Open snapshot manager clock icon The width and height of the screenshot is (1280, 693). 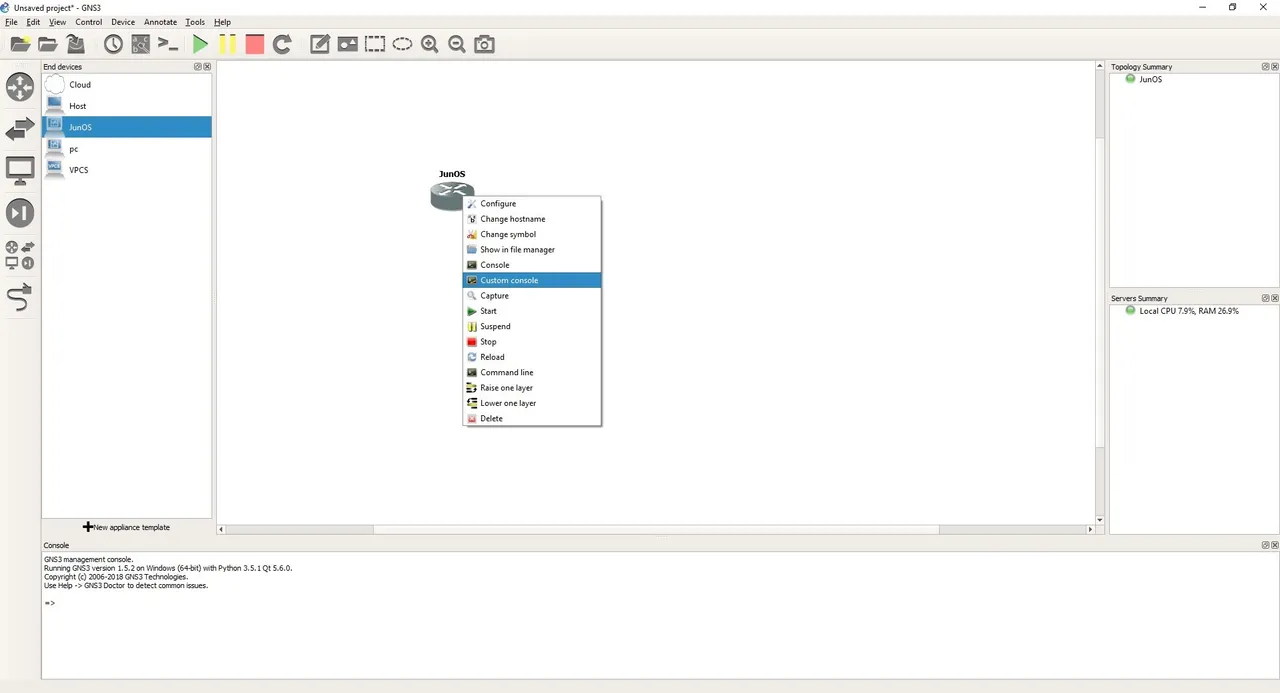(113, 44)
